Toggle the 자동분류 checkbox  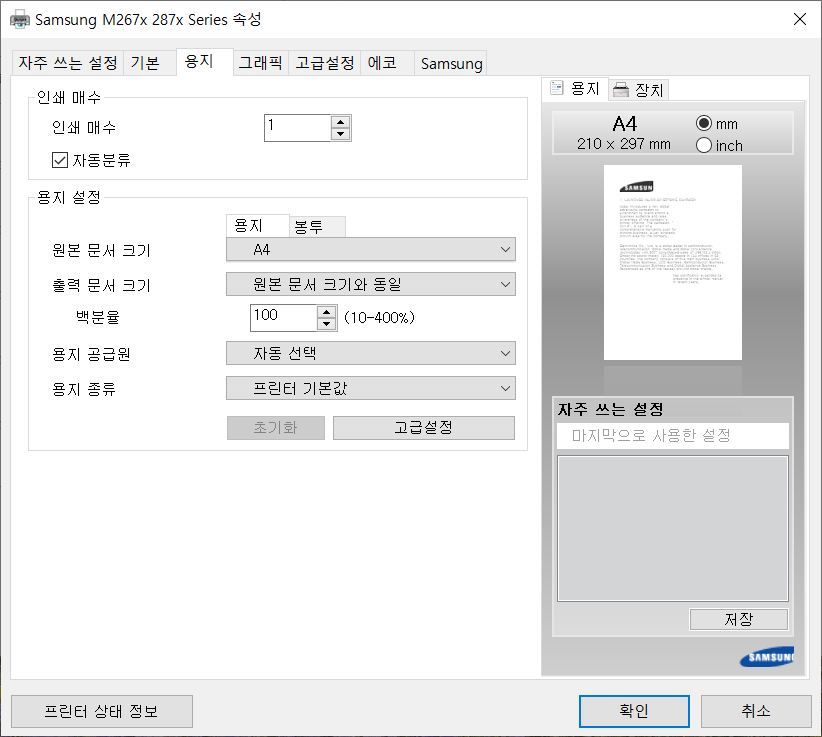point(60,160)
